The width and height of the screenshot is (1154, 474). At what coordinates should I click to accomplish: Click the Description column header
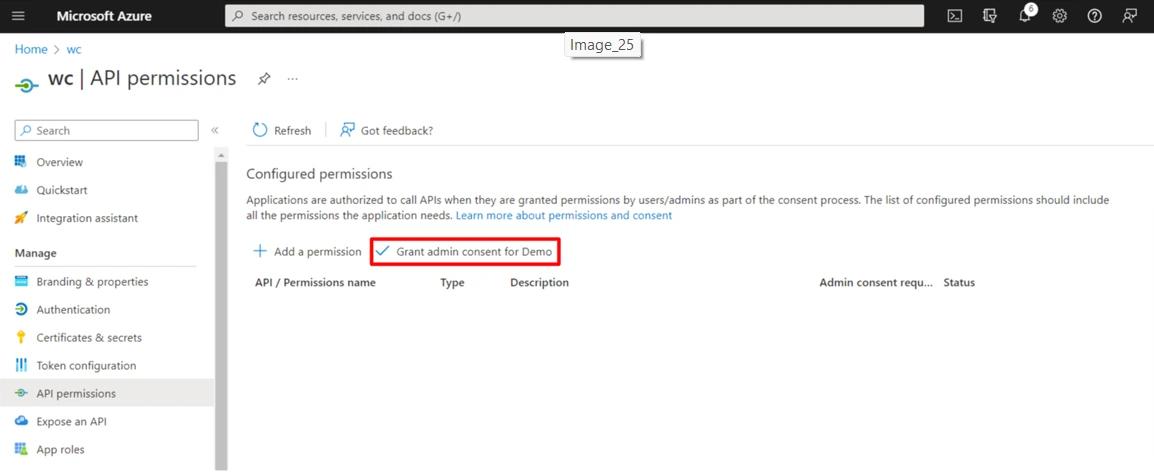click(539, 282)
